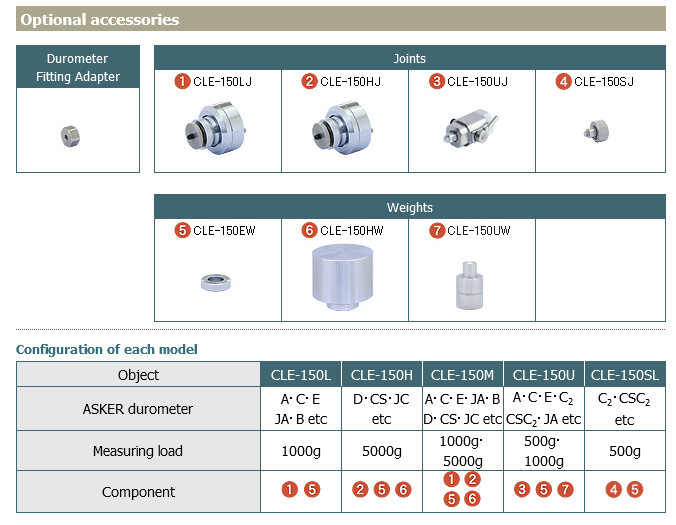Select the CLE-150L column header

click(x=300, y=375)
